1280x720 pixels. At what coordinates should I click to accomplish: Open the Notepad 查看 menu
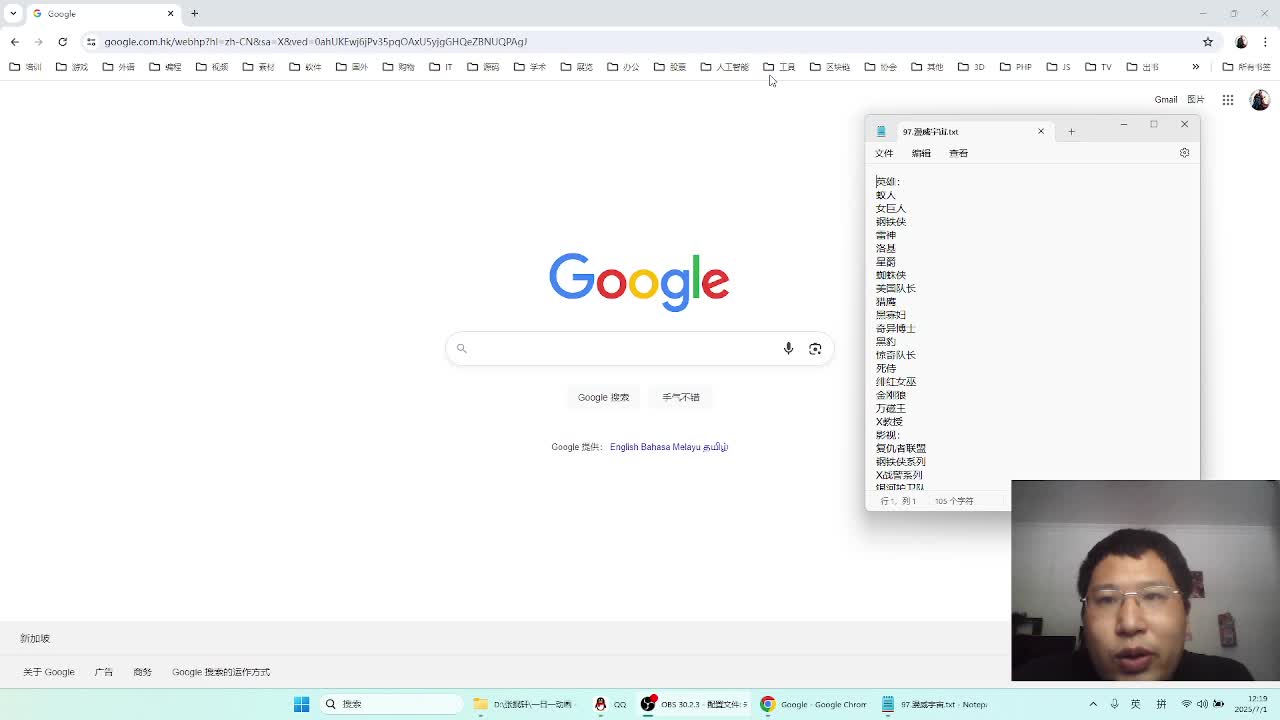958,153
